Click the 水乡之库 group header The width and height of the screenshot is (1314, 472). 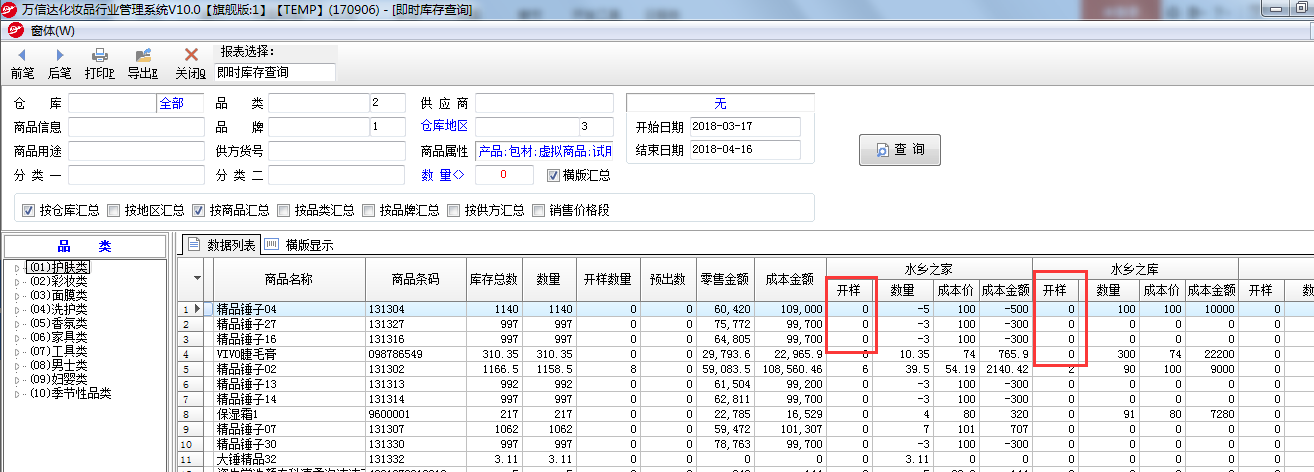[1135, 269]
